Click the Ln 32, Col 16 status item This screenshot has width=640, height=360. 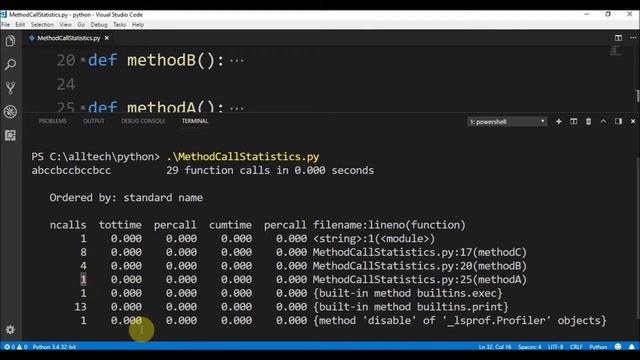(x=495, y=347)
